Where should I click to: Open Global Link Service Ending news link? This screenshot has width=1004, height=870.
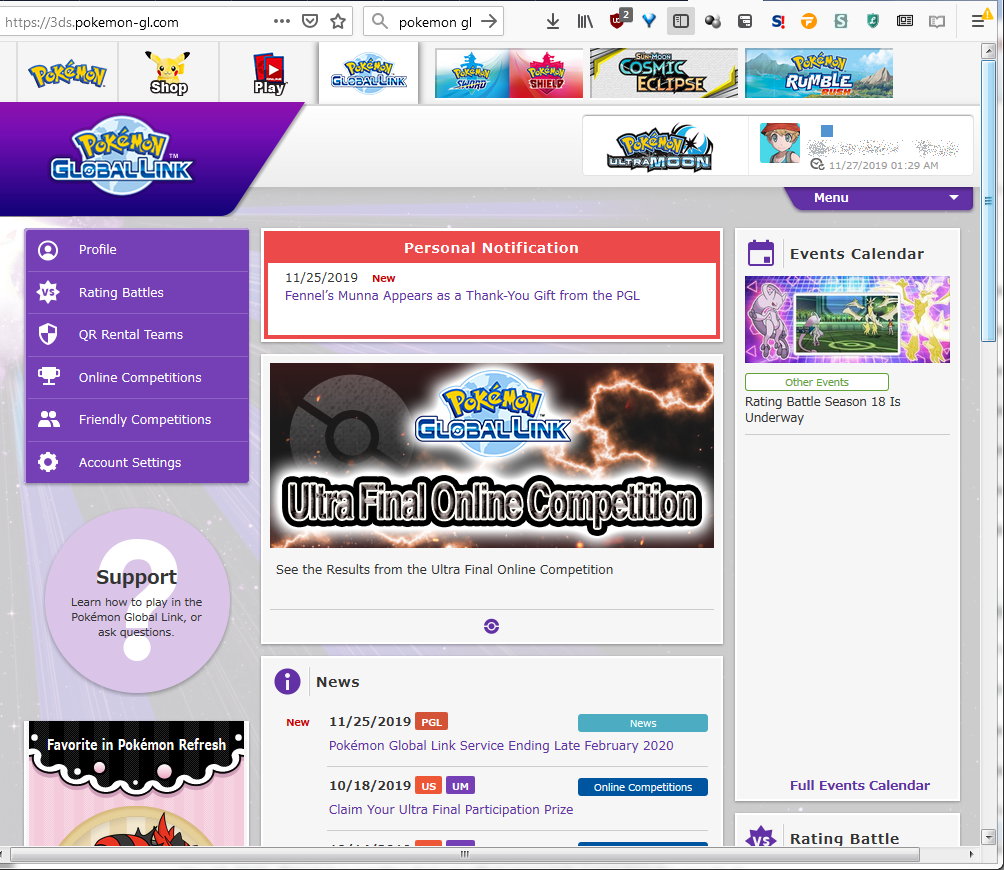501,746
